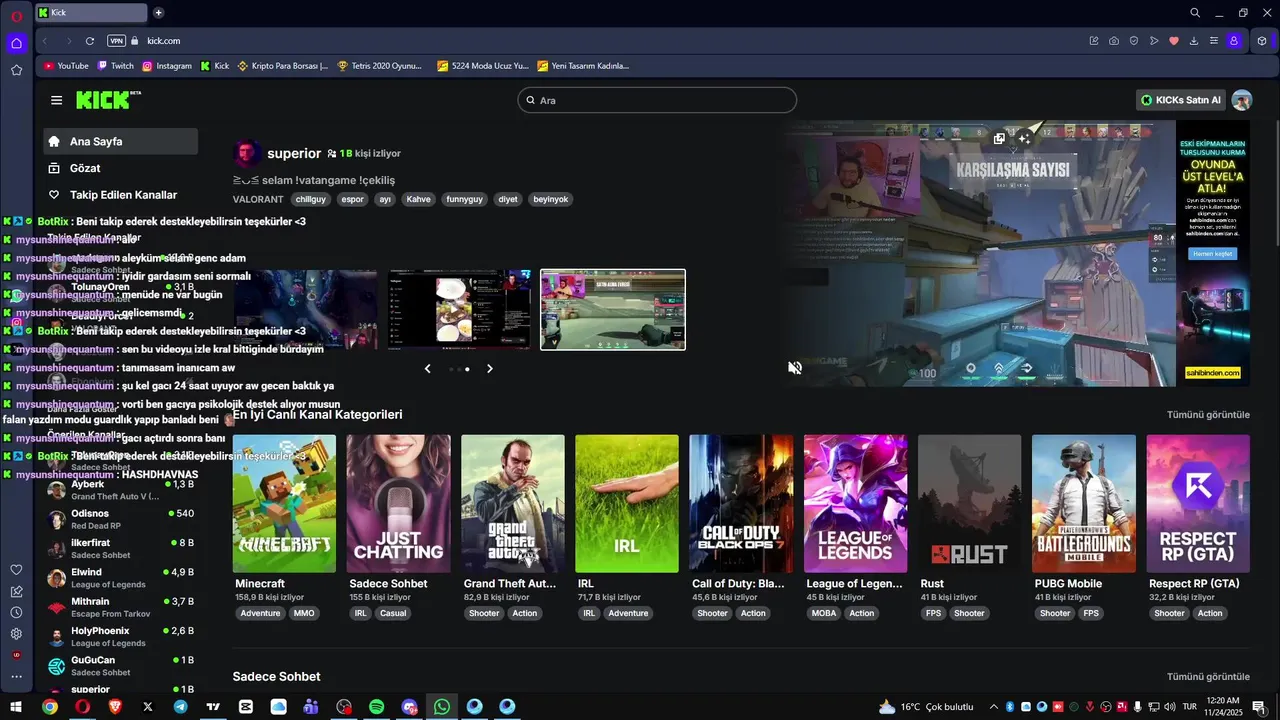
Task: Open PUBG Mobile category card
Action: coord(1084,504)
